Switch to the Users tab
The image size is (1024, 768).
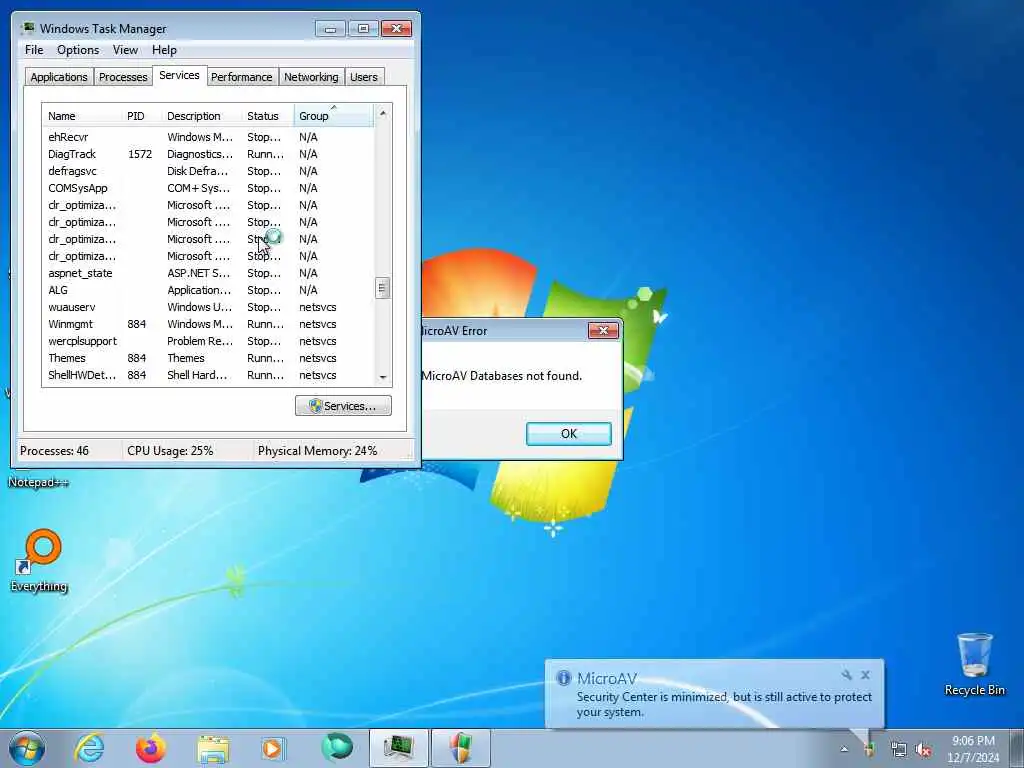[364, 76]
